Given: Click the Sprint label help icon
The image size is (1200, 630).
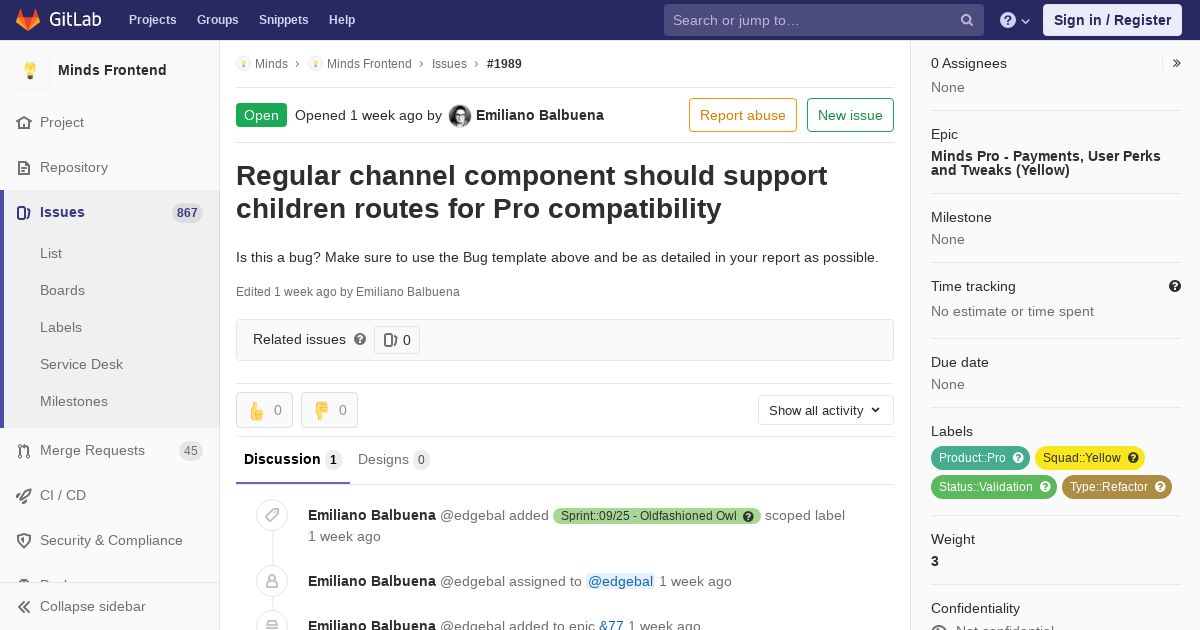Looking at the screenshot, I should [x=748, y=516].
